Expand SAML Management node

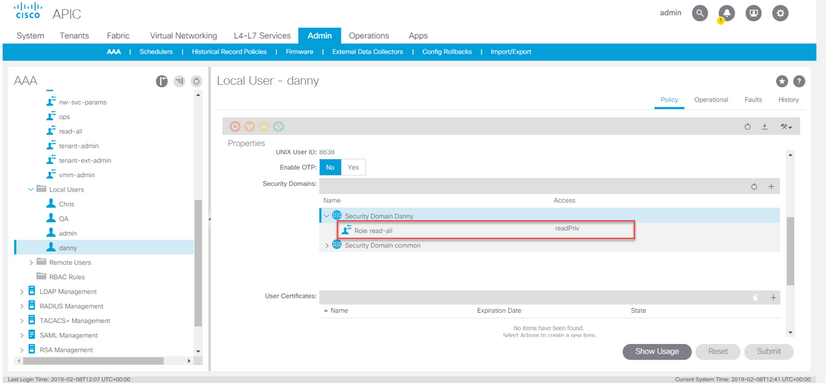point(22,335)
